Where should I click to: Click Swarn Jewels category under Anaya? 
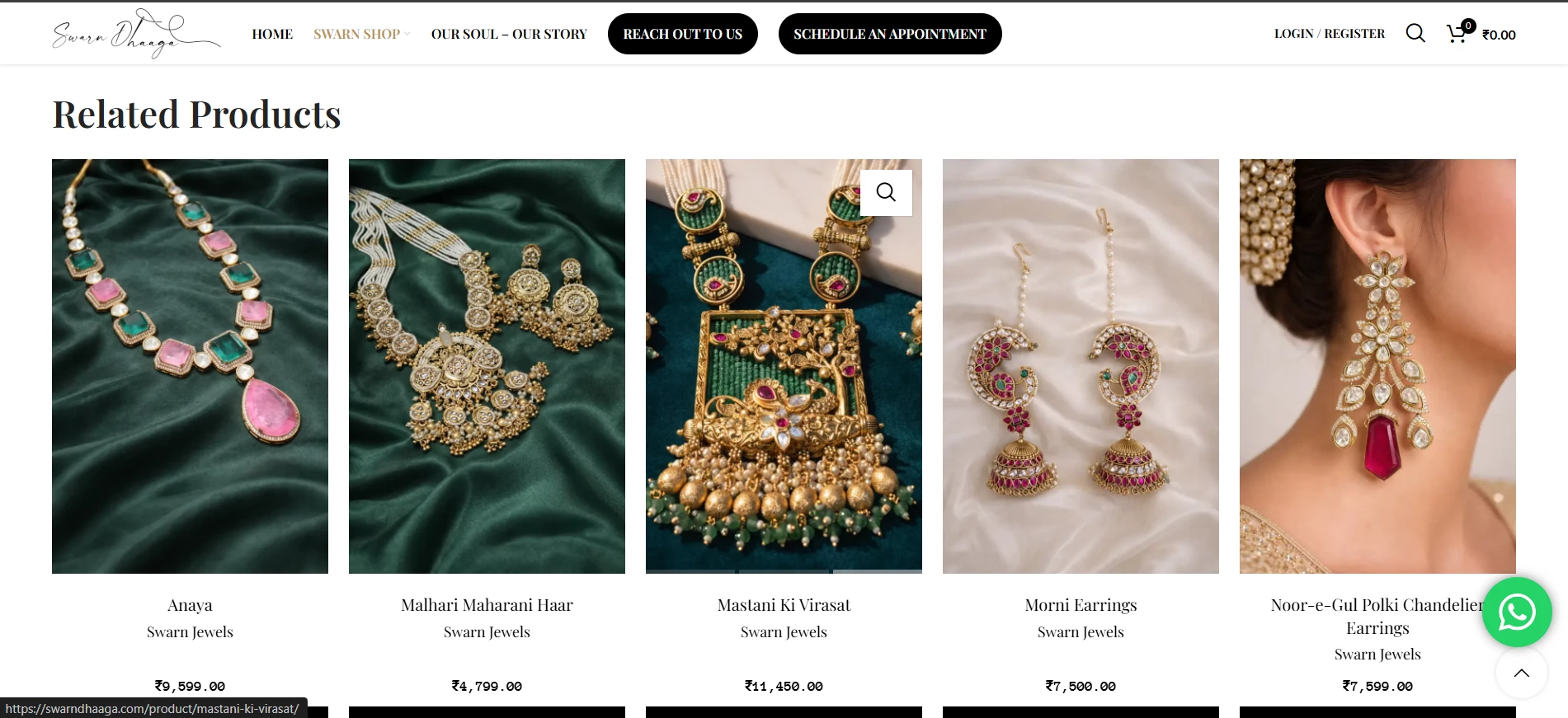(190, 632)
